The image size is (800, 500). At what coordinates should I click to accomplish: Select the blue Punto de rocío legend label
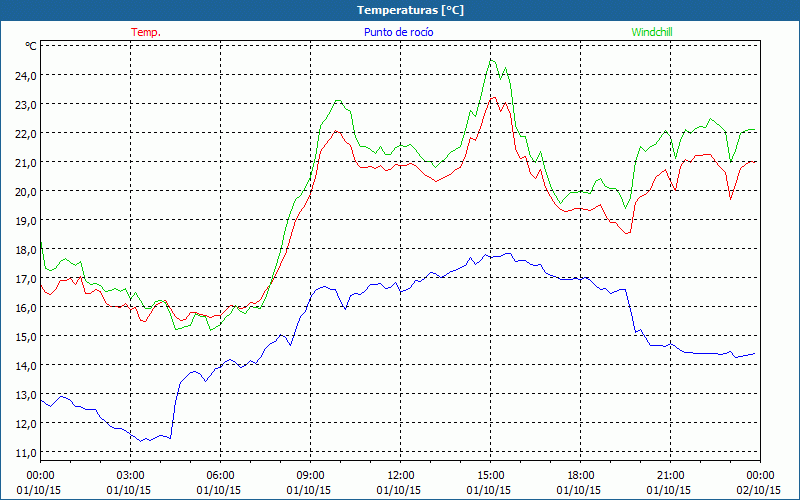(x=398, y=32)
